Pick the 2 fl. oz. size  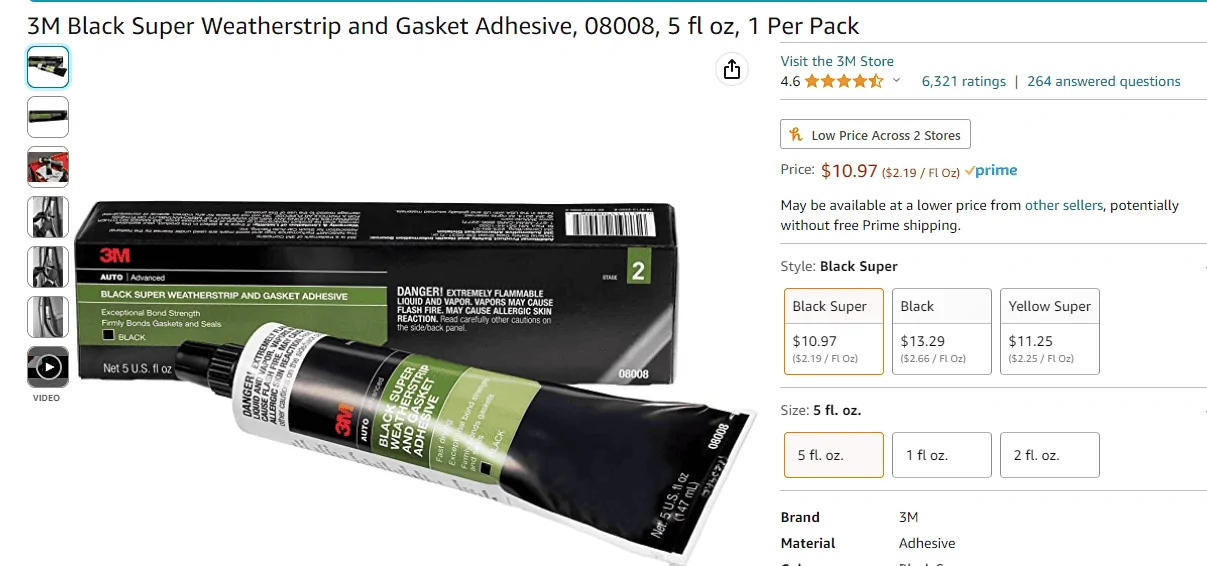tap(1050, 455)
